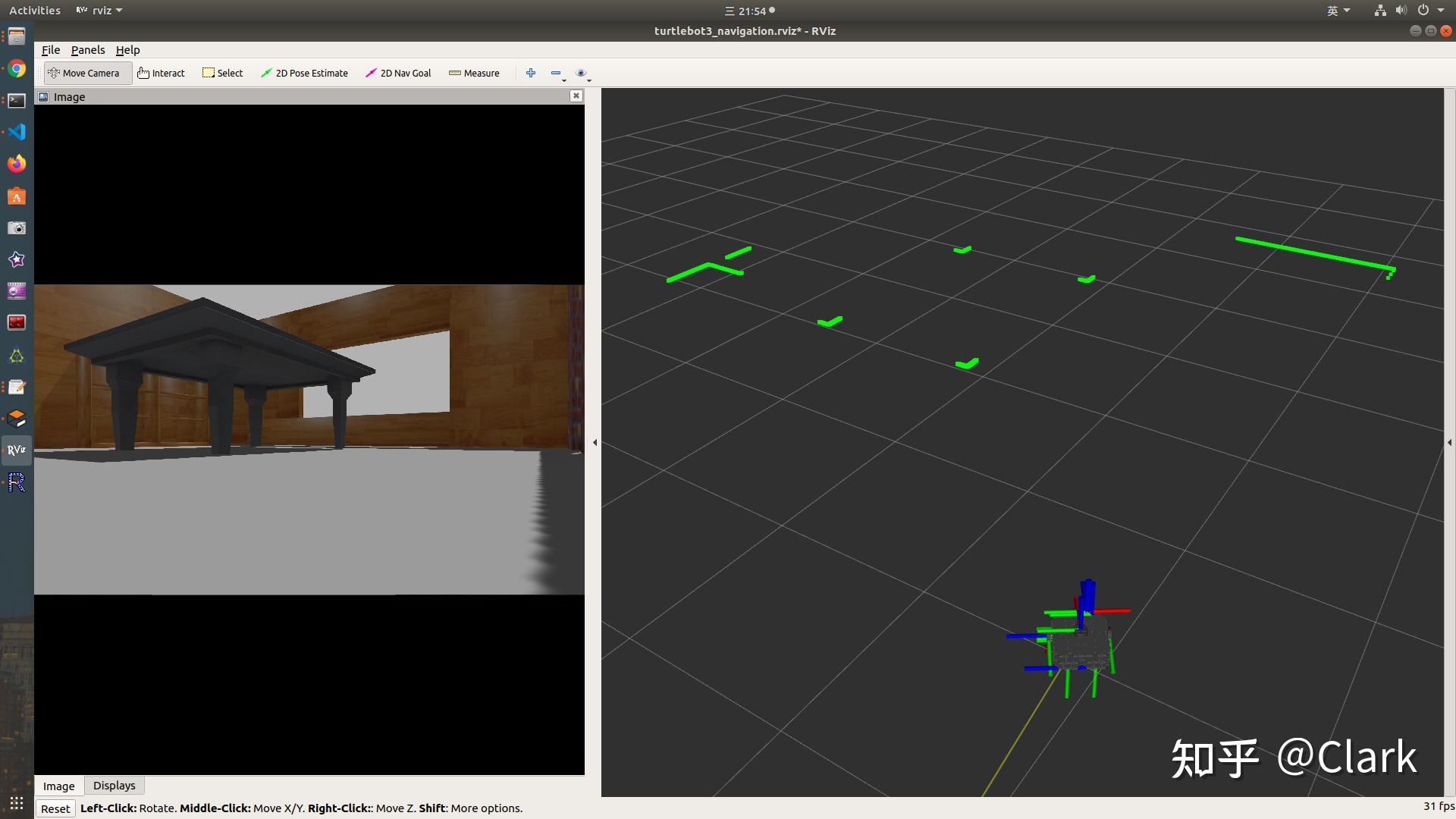Screen dimensions: 1456x819
Task: Pick the 2D Nav Goal tool
Action: point(398,73)
